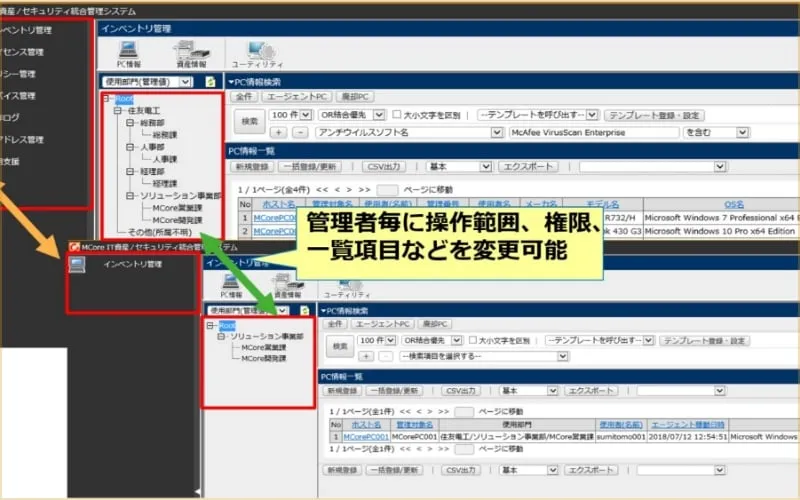
Task: Toggle 大小文字を区別 checkbox in upper window
Action: click(396, 114)
